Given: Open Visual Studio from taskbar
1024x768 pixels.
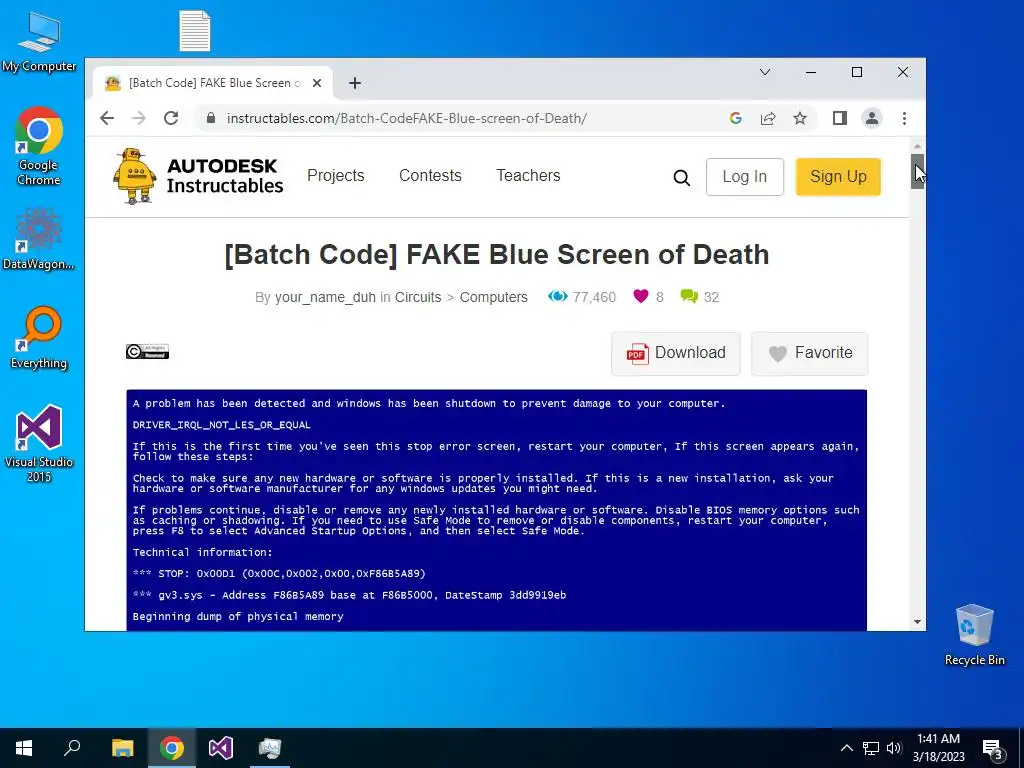Looking at the screenshot, I should point(221,748).
